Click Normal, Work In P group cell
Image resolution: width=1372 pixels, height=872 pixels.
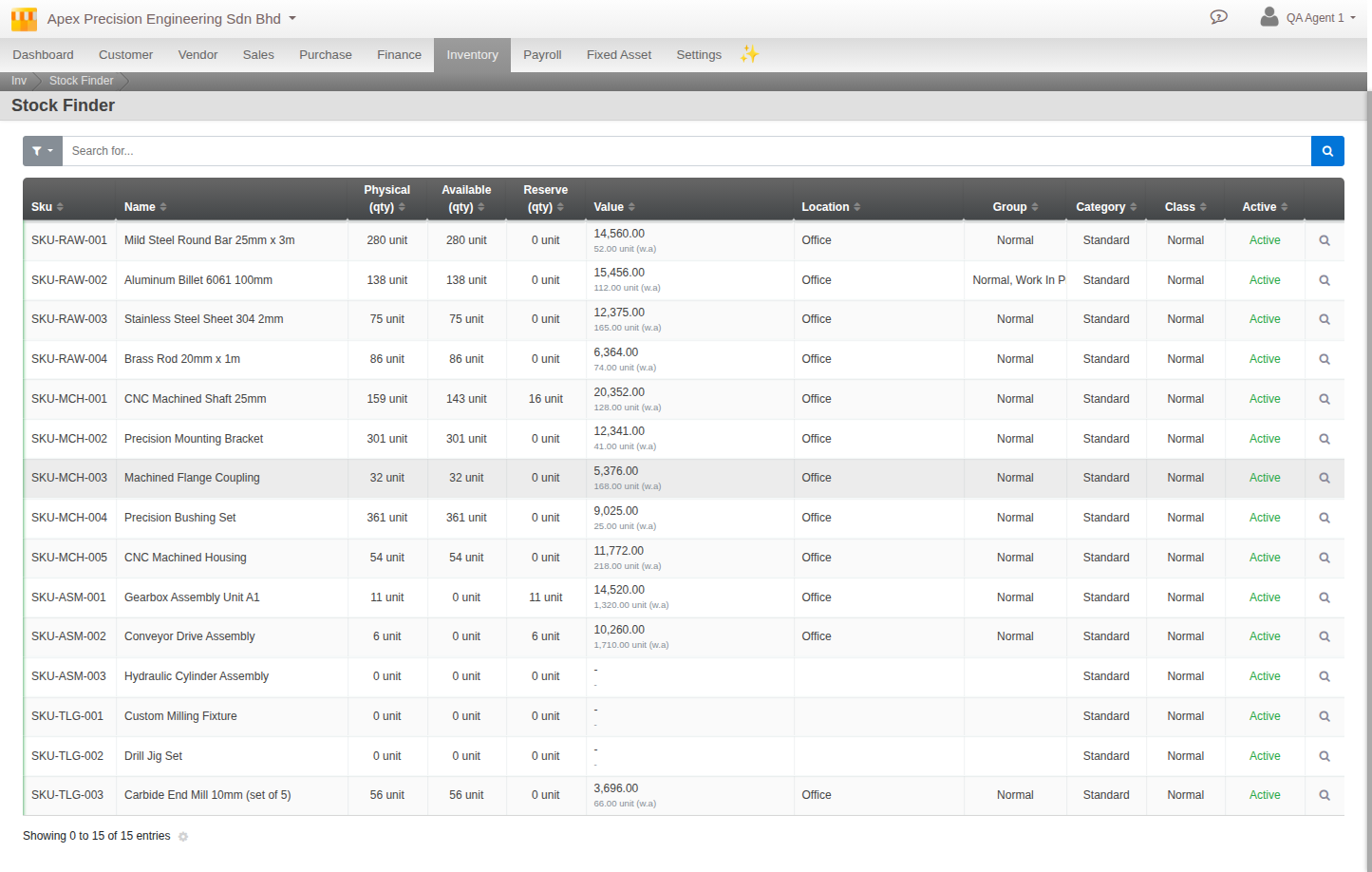tap(1015, 280)
